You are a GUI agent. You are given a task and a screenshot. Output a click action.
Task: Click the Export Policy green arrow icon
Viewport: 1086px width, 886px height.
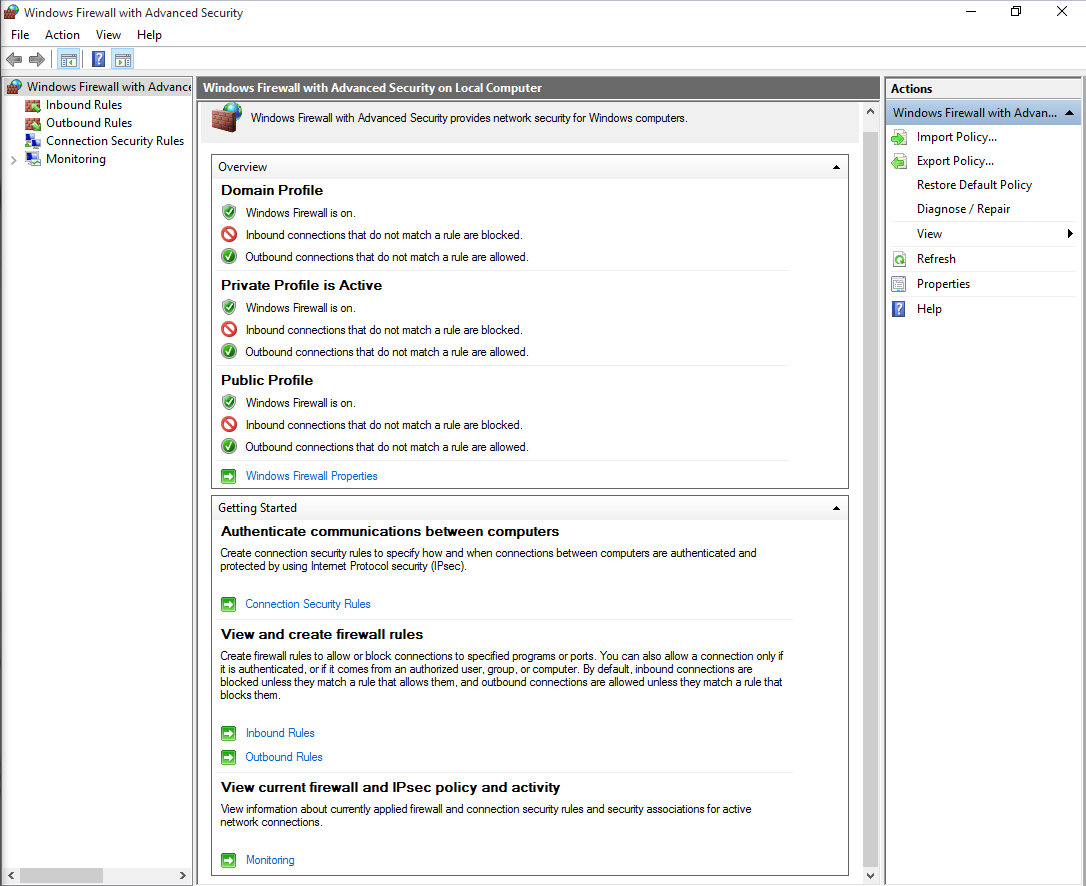click(x=899, y=161)
